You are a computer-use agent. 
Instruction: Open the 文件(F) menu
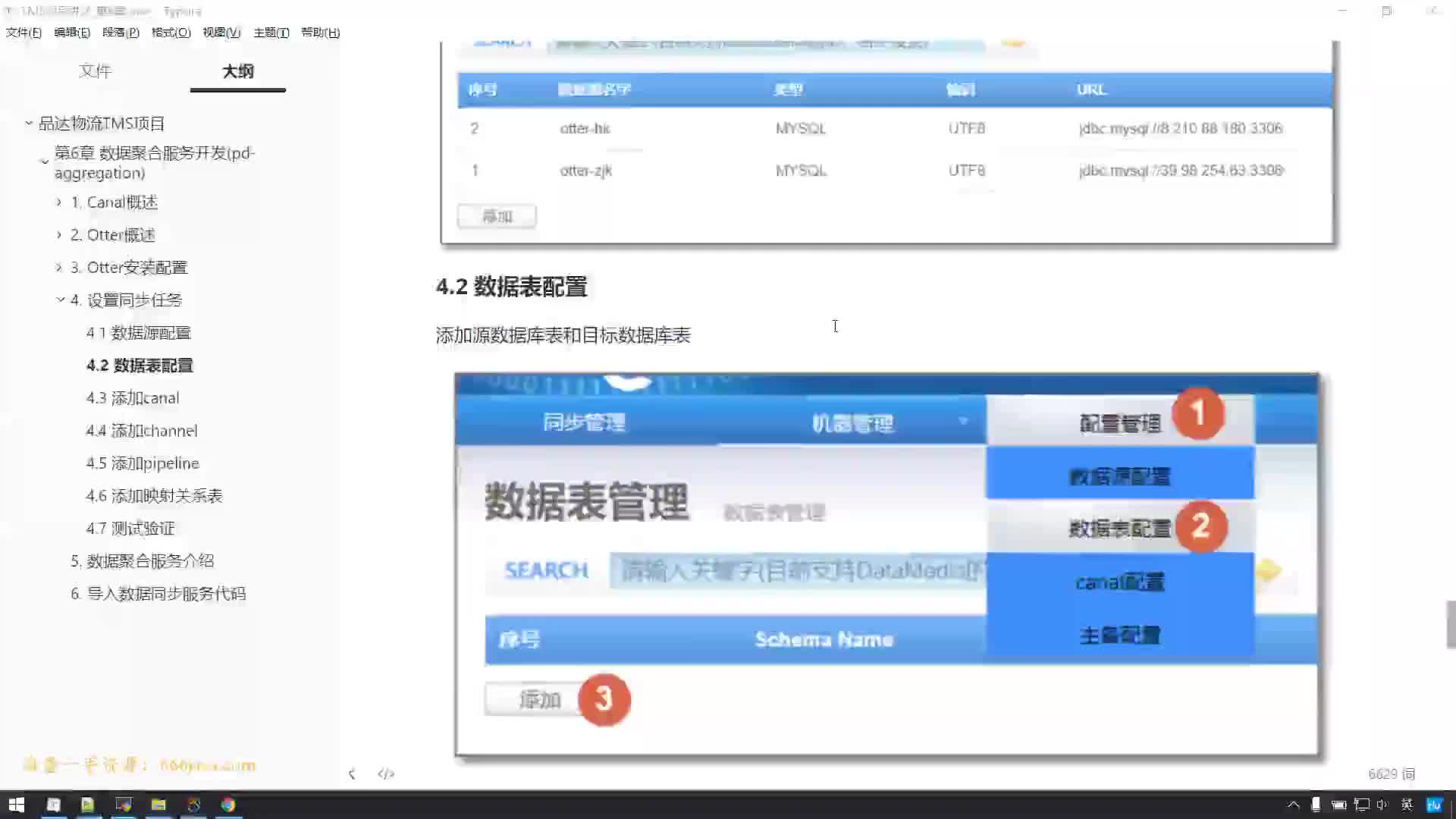click(x=24, y=33)
